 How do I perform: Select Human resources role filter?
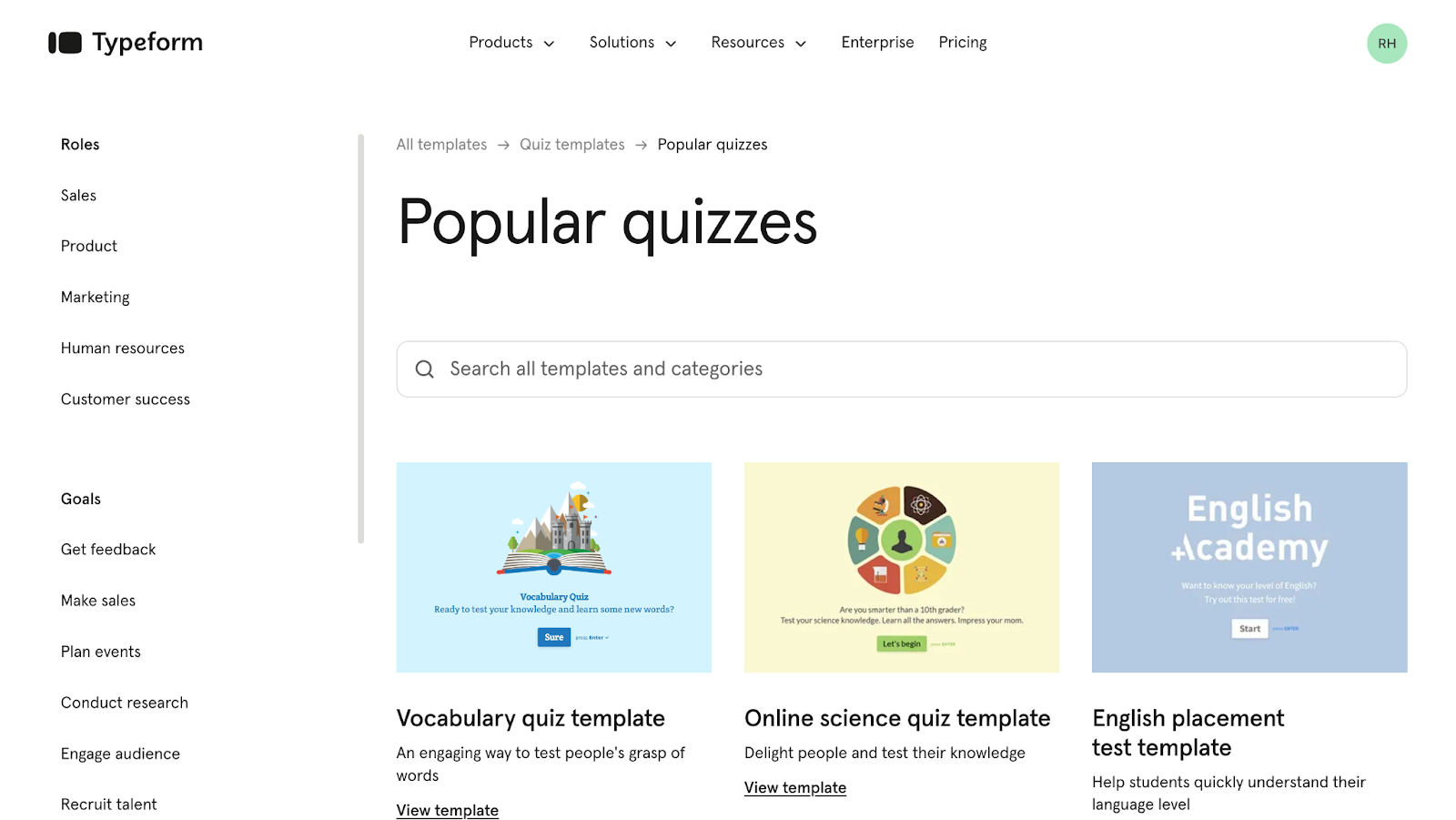[123, 349]
